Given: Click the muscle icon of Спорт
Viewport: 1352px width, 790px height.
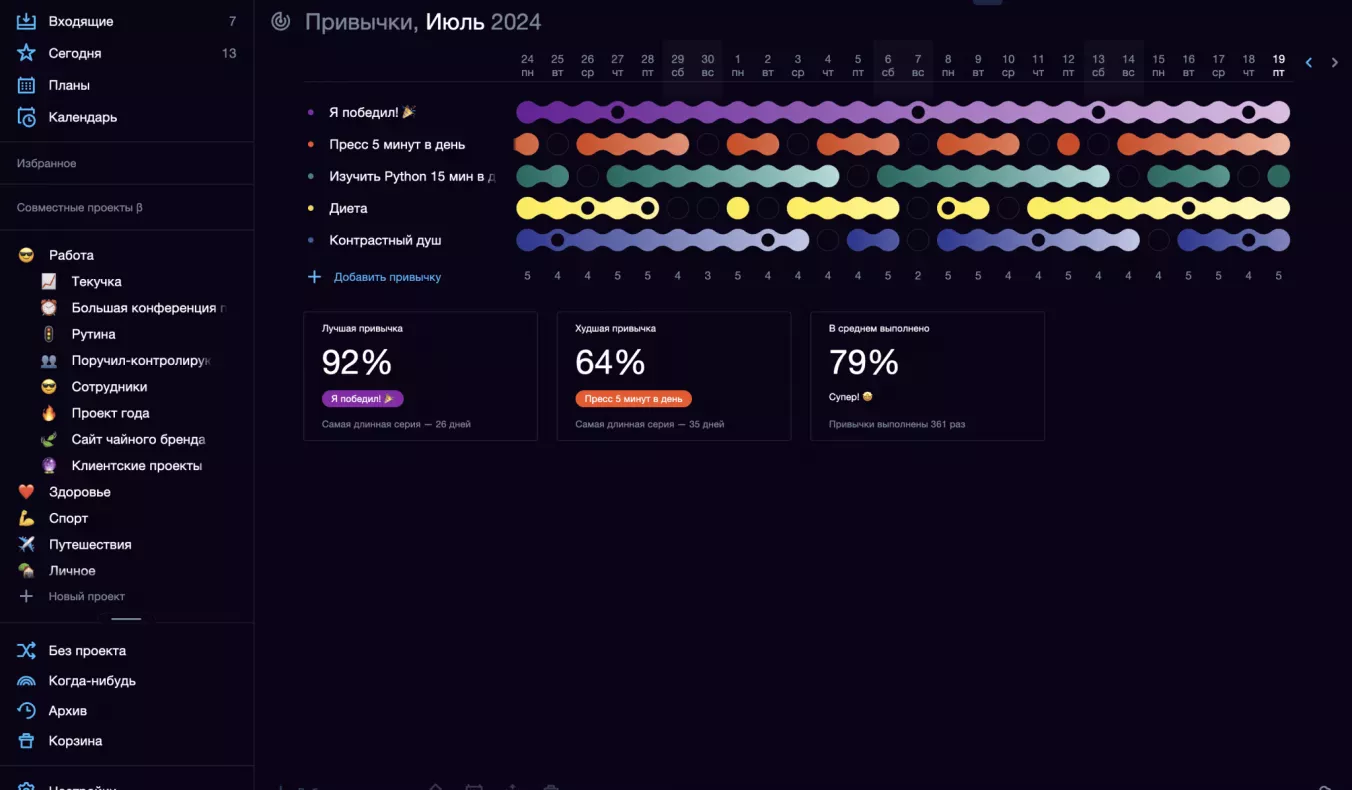Looking at the screenshot, I should pyautogui.click(x=27, y=518).
